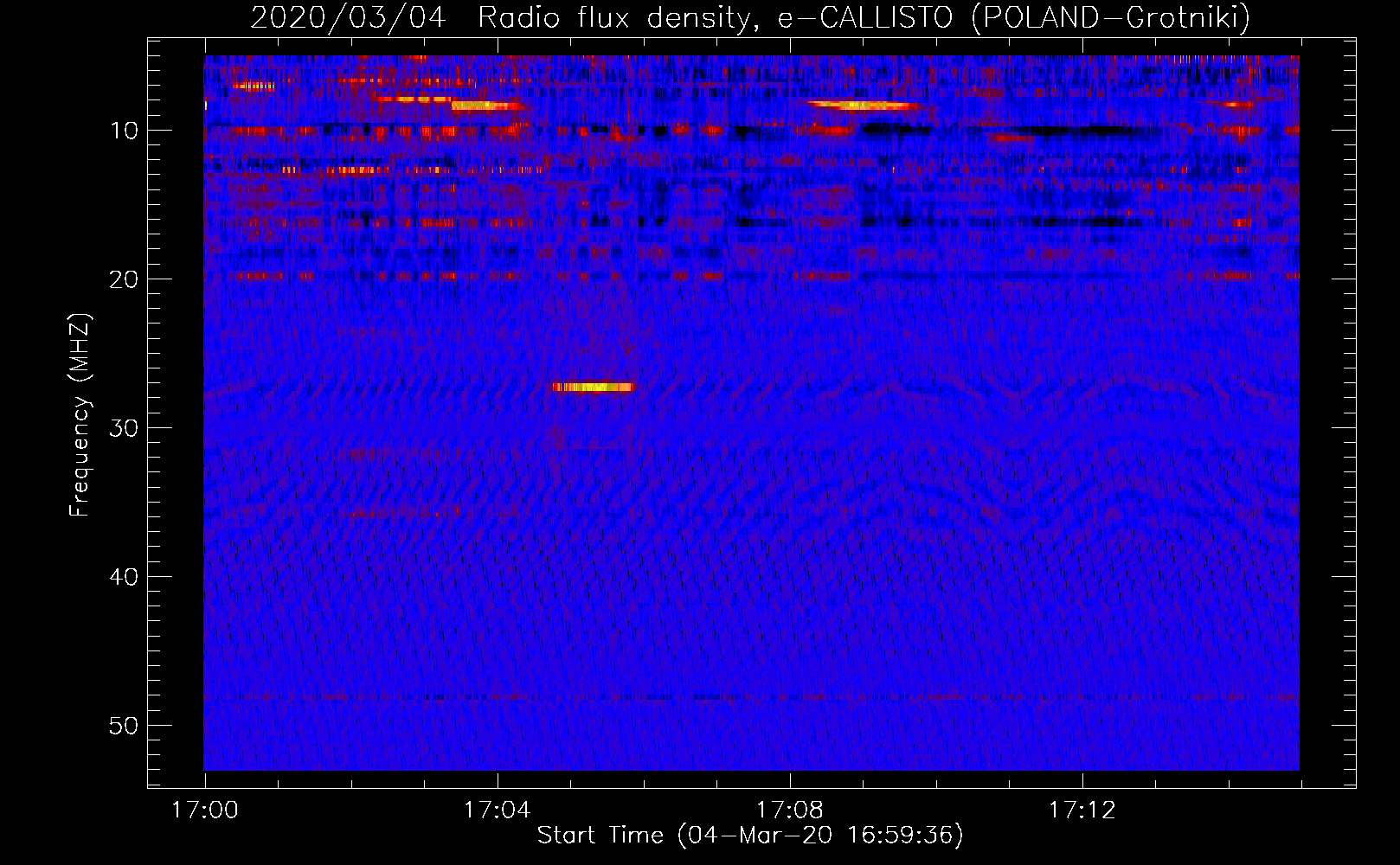
Task: Click the 17:12 time tick label
Action: 1082,811
